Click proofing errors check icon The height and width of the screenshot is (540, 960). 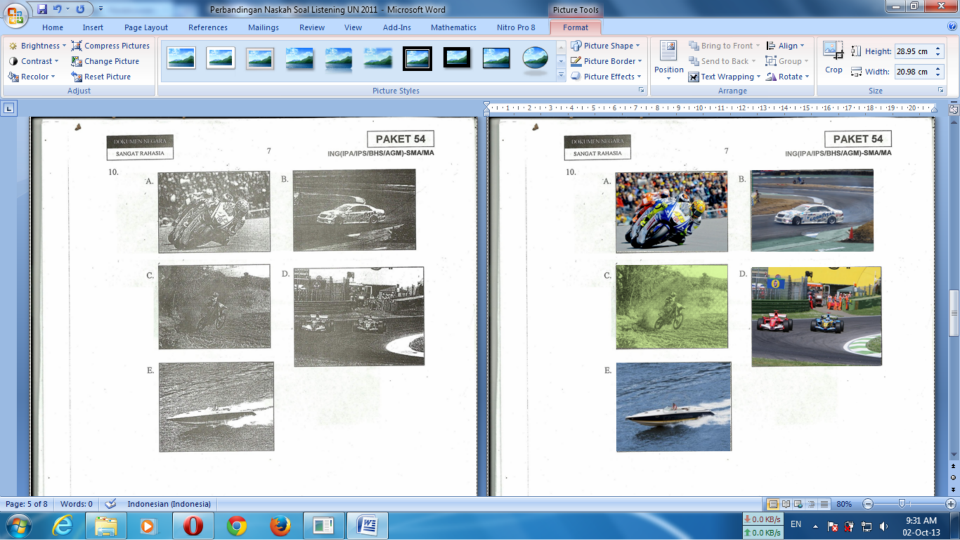pos(110,504)
